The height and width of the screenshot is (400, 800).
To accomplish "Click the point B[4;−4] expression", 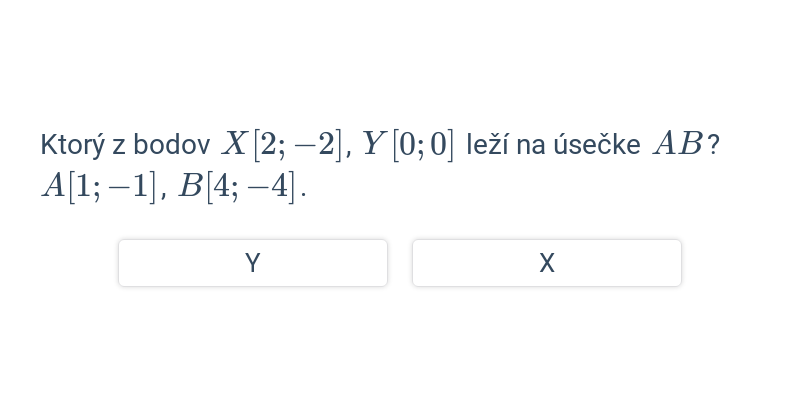I will click(x=237, y=187).
